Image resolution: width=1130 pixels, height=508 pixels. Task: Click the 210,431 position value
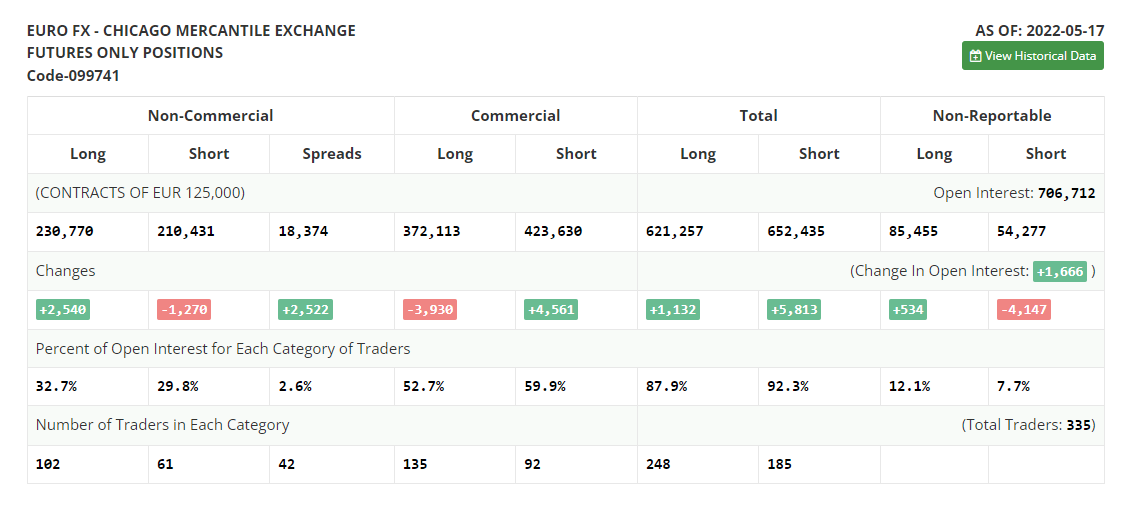186,231
